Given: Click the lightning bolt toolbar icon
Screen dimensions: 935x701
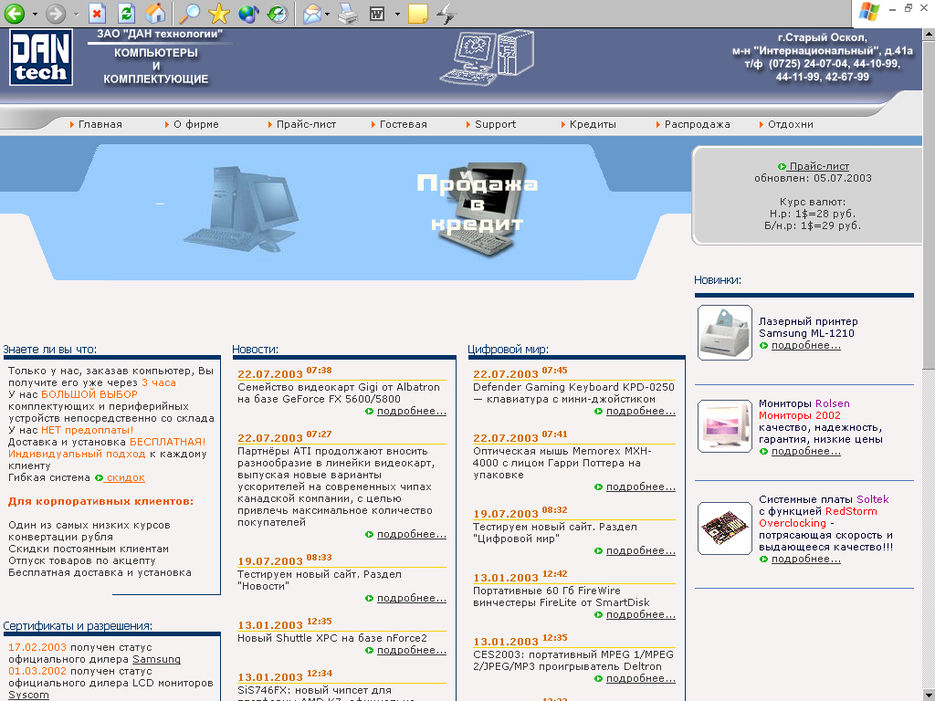Looking at the screenshot, I should coord(446,13).
